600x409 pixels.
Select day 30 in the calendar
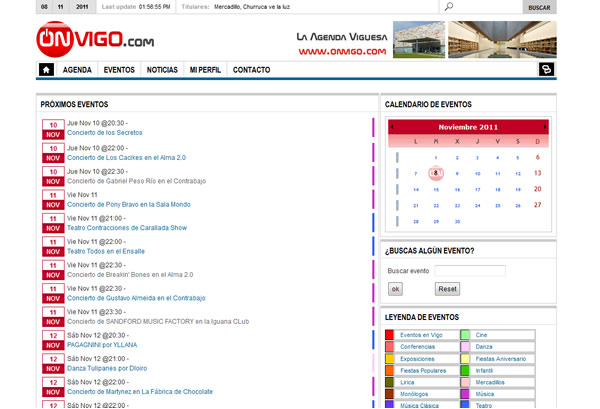coord(457,222)
